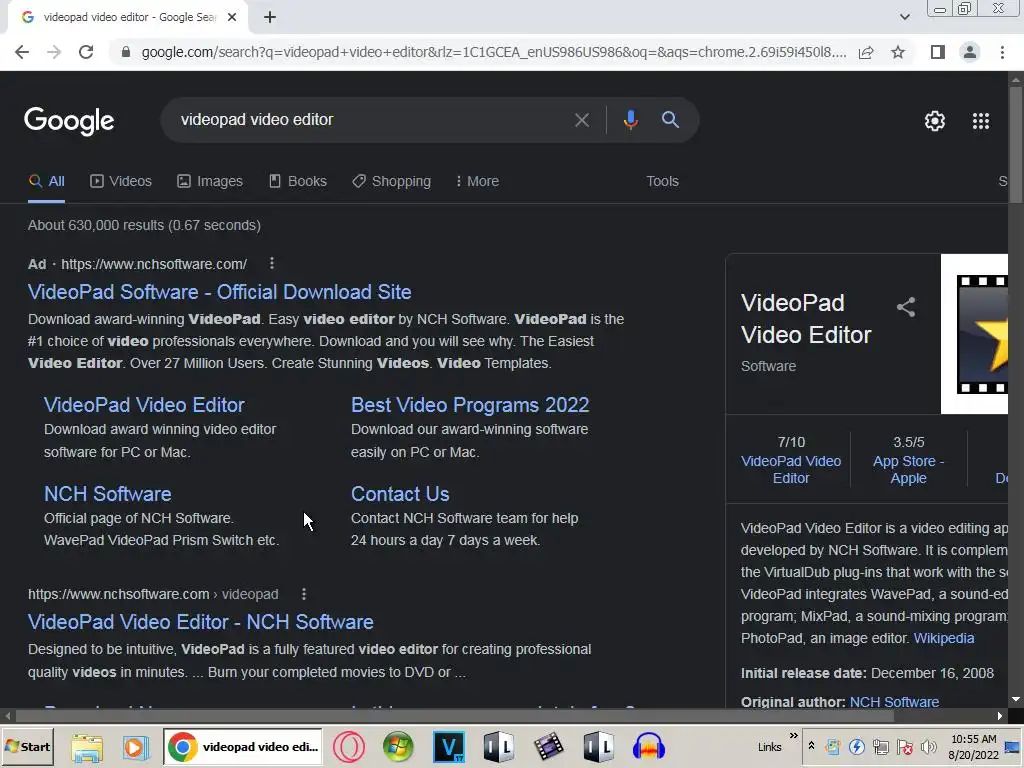Open the headphones audio app icon
The width and height of the screenshot is (1024, 768).
pyautogui.click(x=648, y=747)
